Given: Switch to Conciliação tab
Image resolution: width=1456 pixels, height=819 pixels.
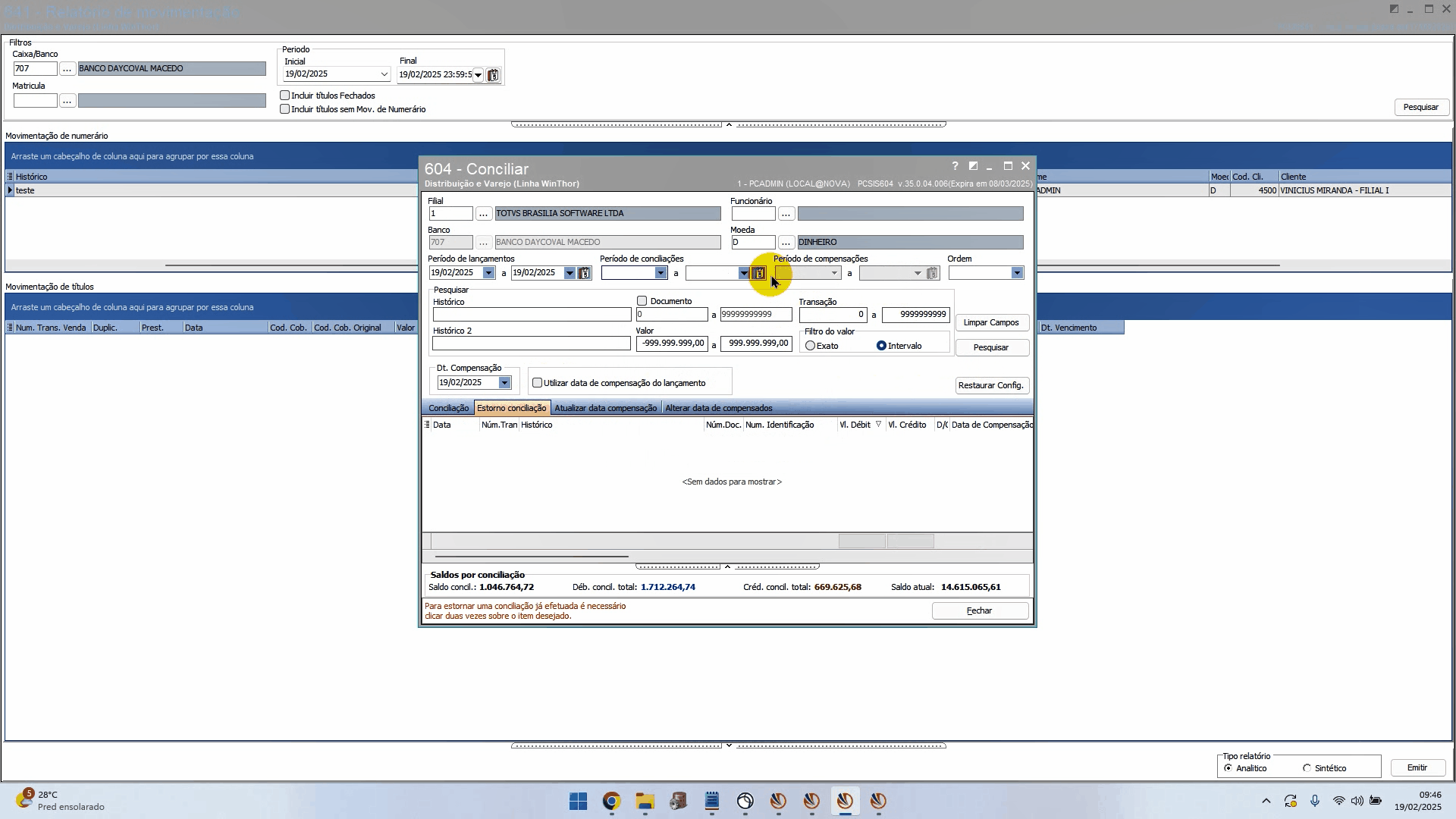Looking at the screenshot, I should (x=448, y=408).
